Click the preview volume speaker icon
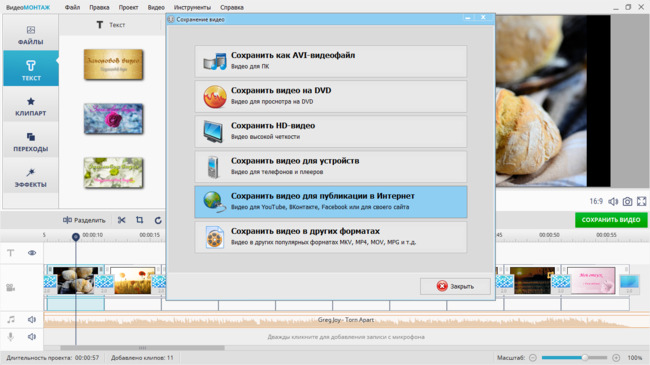 pyautogui.click(x=613, y=202)
